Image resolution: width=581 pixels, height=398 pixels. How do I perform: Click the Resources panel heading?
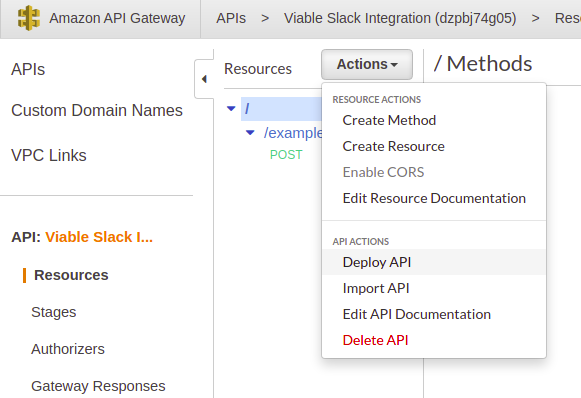(x=258, y=69)
